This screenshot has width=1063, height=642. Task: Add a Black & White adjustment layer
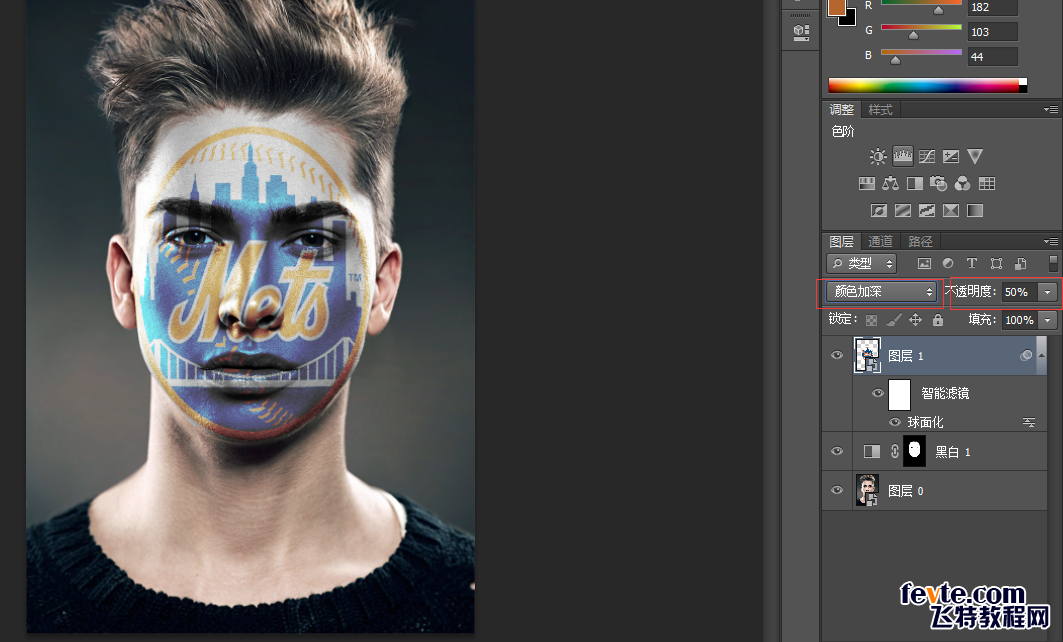point(915,184)
